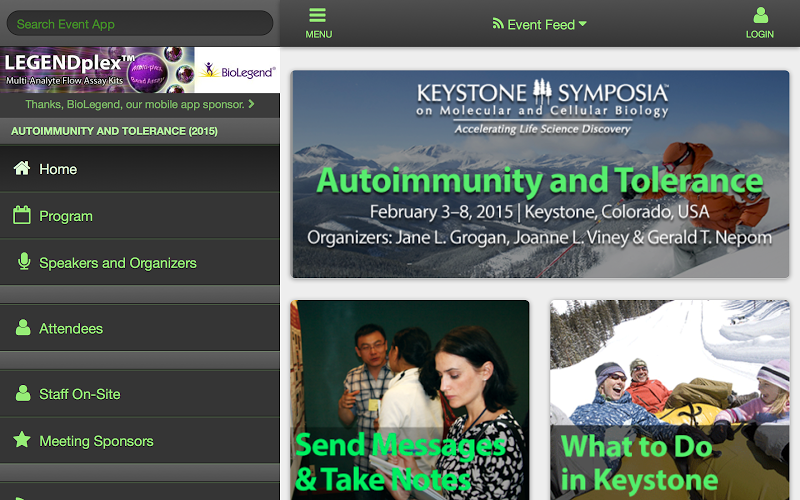Image resolution: width=800 pixels, height=500 pixels.
Task: Select Autoimmunity and Tolerance (2015) heading
Action: [114, 131]
